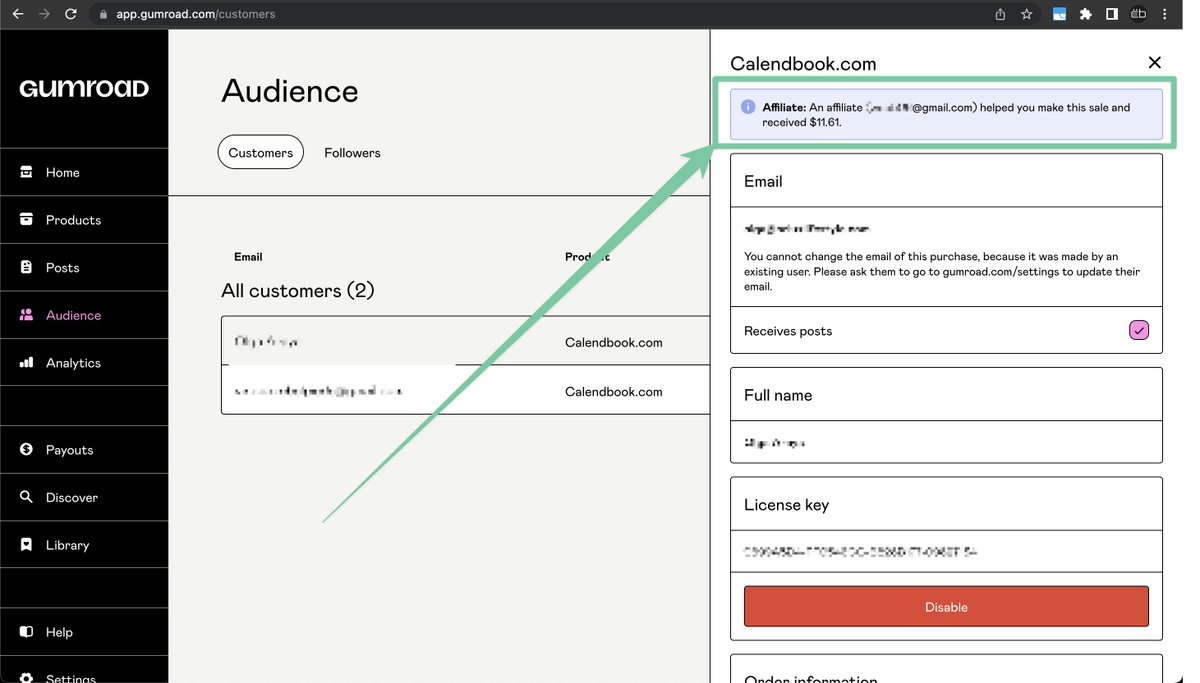Click the Gumroad logo
1200x683 pixels.
pyautogui.click(x=84, y=88)
